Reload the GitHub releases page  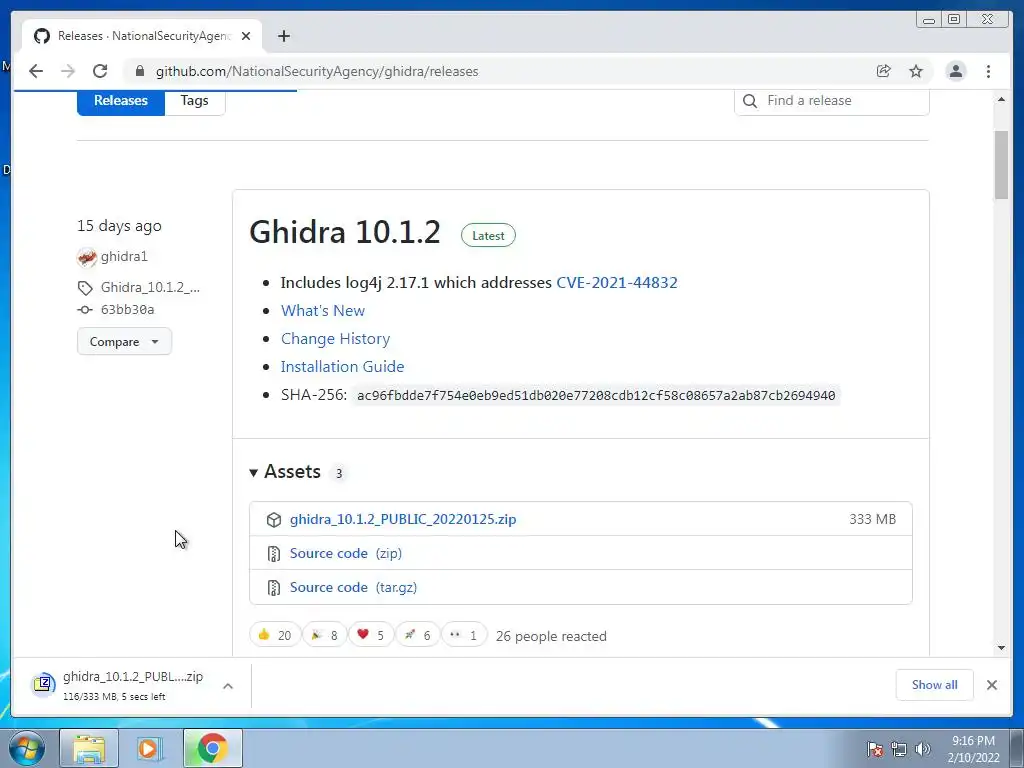tap(100, 71)
